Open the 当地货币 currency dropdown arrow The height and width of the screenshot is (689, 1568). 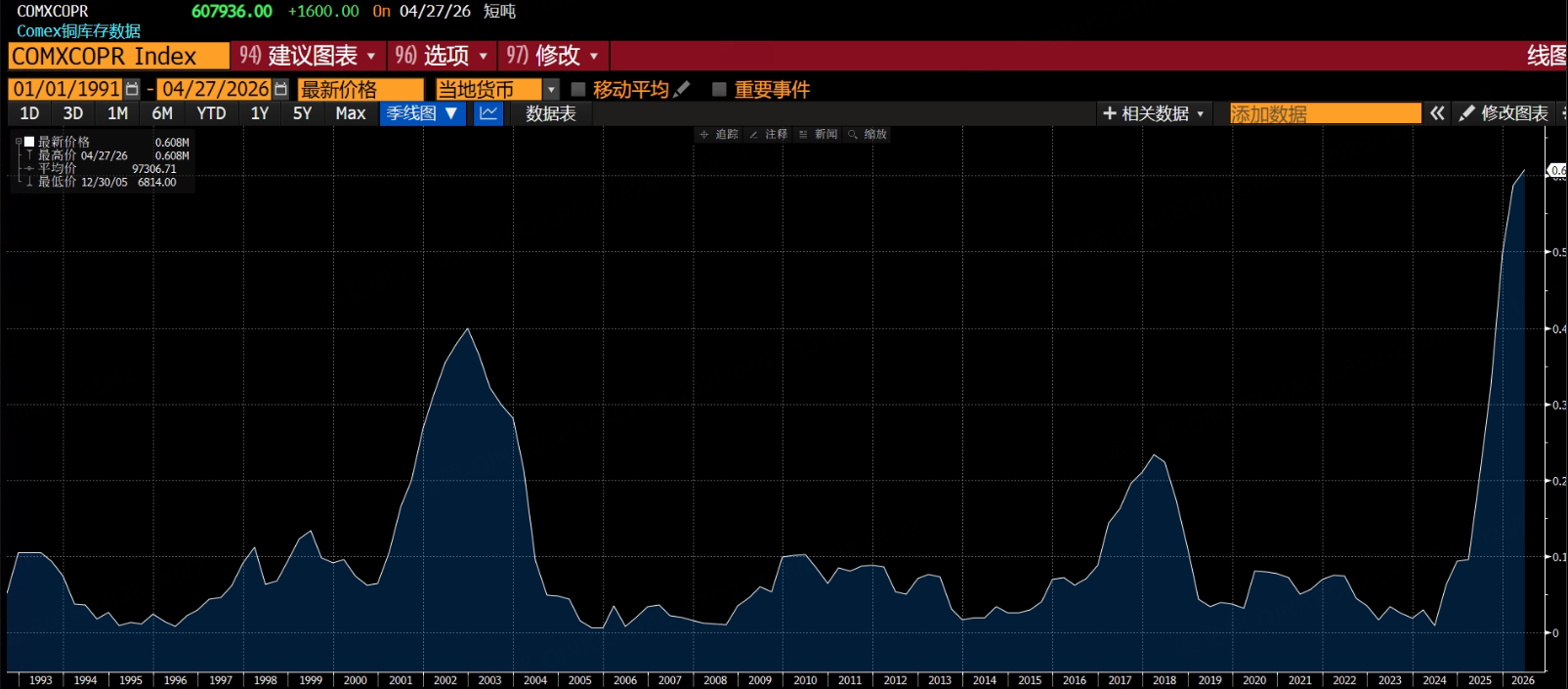(551, 89)
